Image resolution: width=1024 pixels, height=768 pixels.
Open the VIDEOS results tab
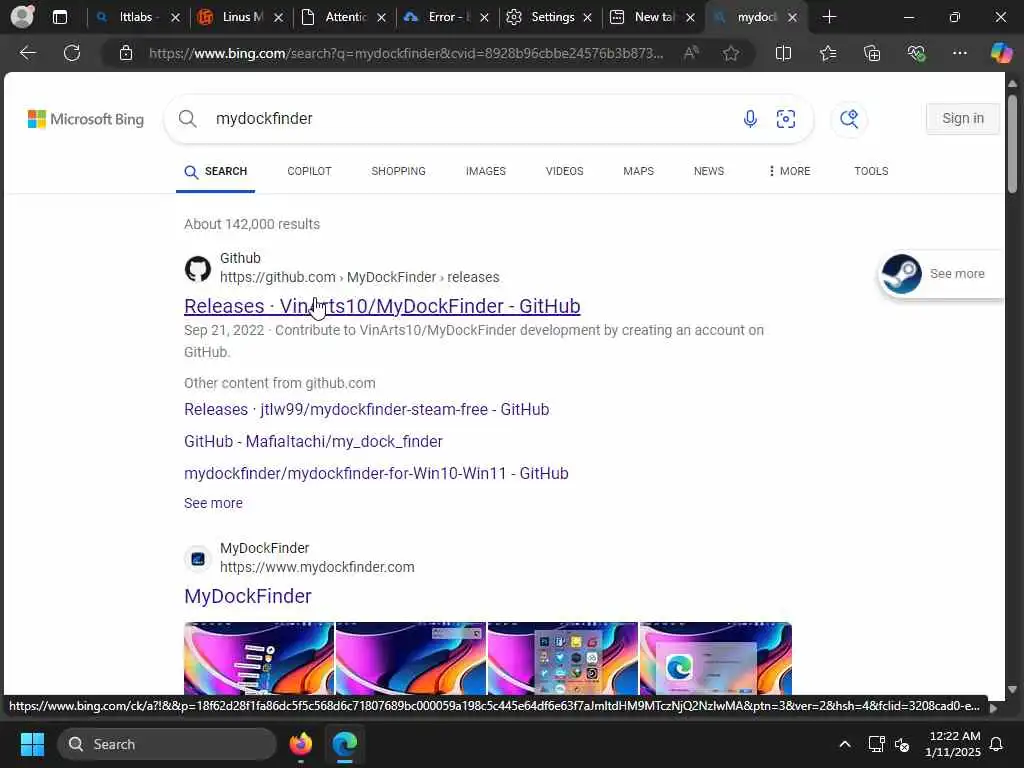[x=564, y=171]
